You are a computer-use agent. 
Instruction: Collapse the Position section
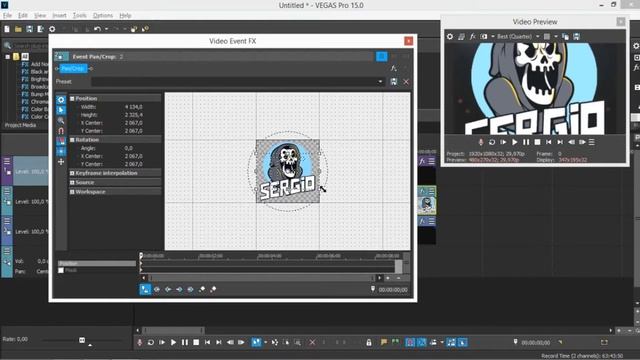[x=72, y=98]
